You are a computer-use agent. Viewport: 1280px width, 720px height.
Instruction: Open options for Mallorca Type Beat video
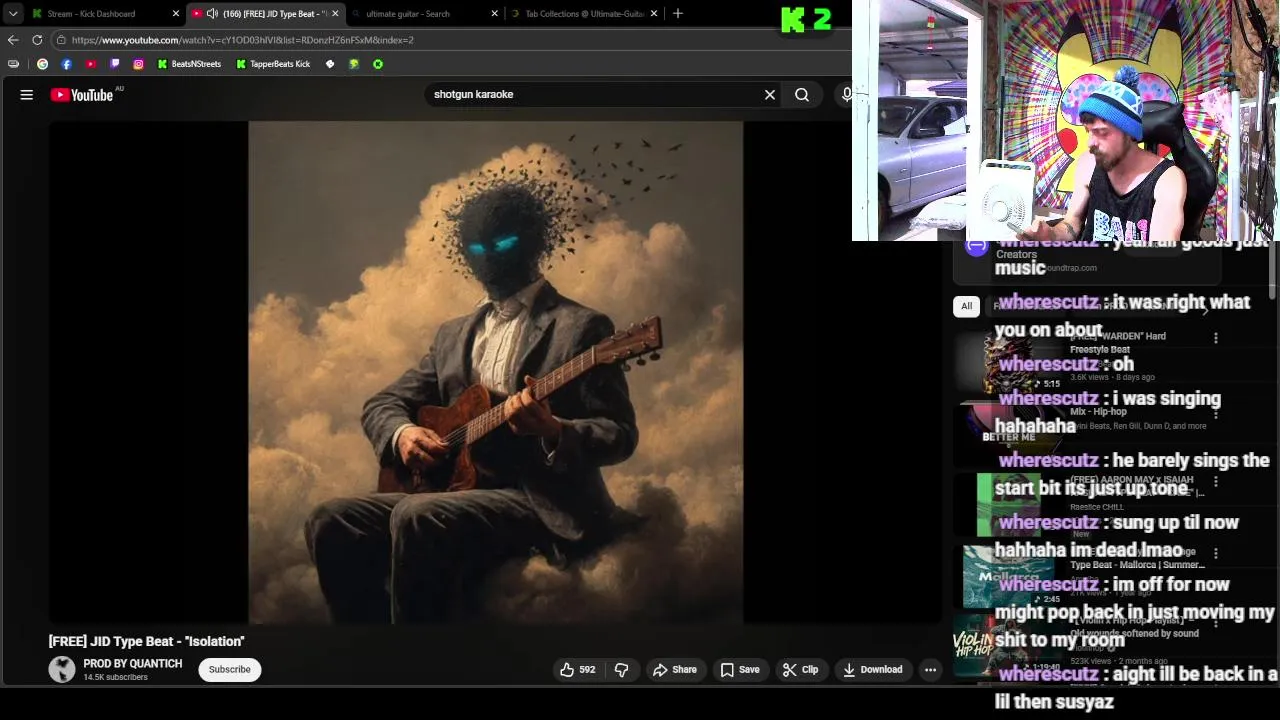point(1216,553)
